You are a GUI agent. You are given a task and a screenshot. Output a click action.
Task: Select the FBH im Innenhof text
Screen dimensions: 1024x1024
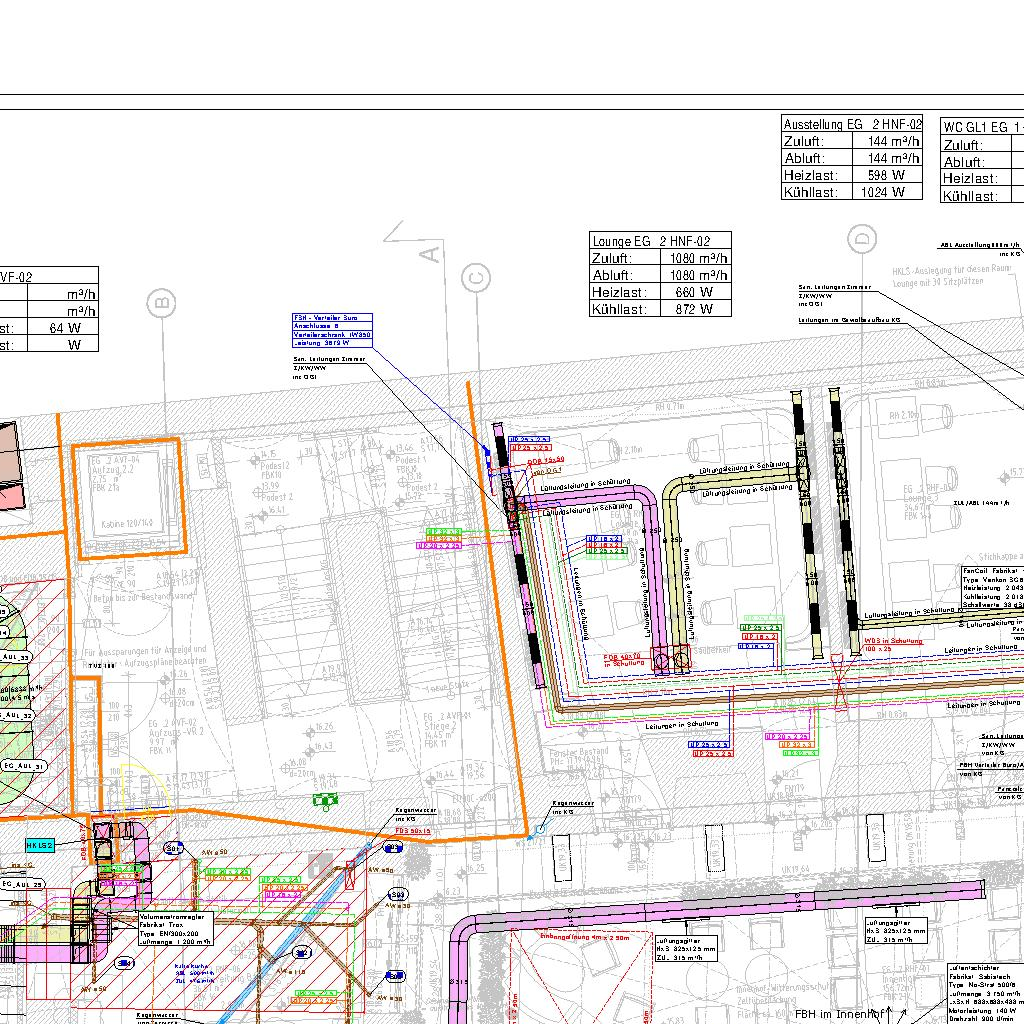[x=840, y=1014]
